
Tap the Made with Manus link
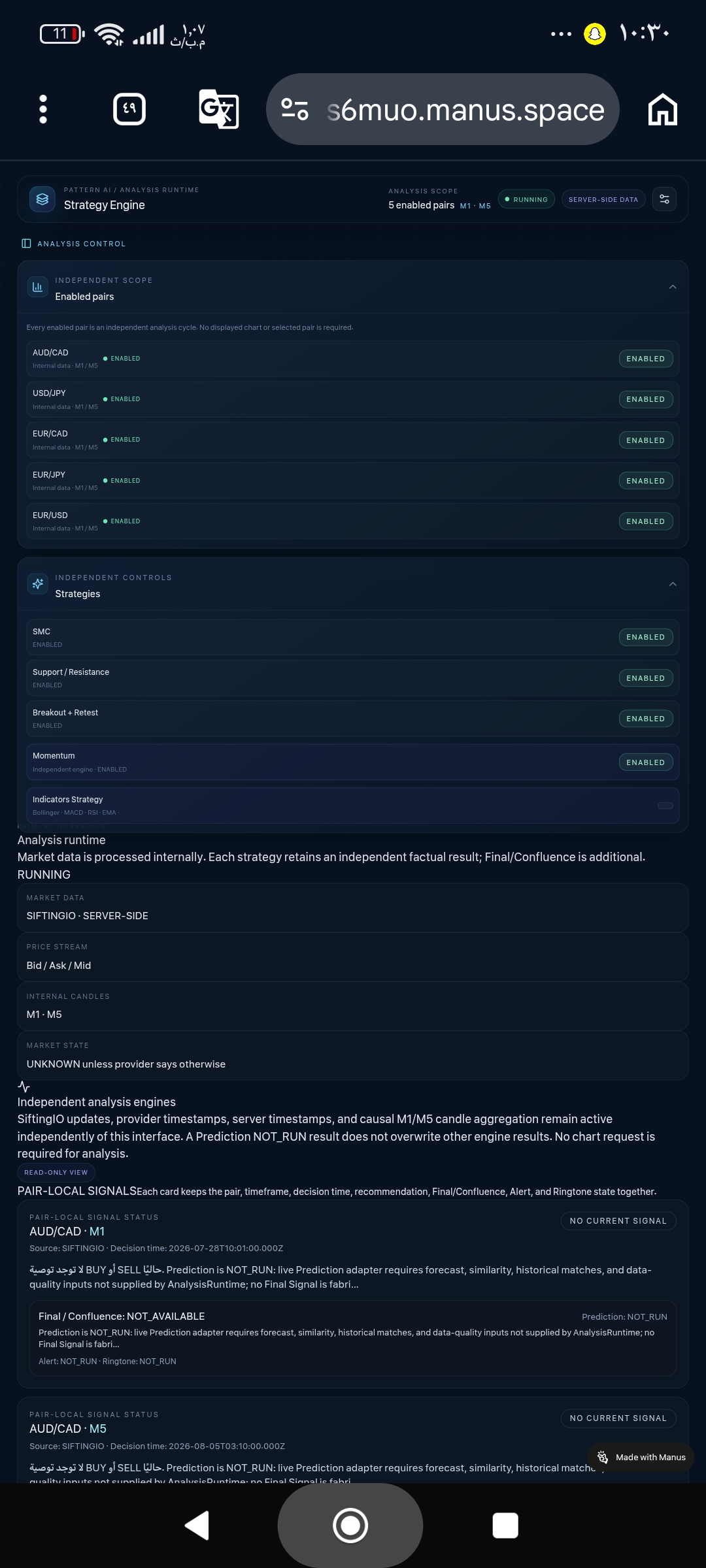click(x=641, y=1457)
